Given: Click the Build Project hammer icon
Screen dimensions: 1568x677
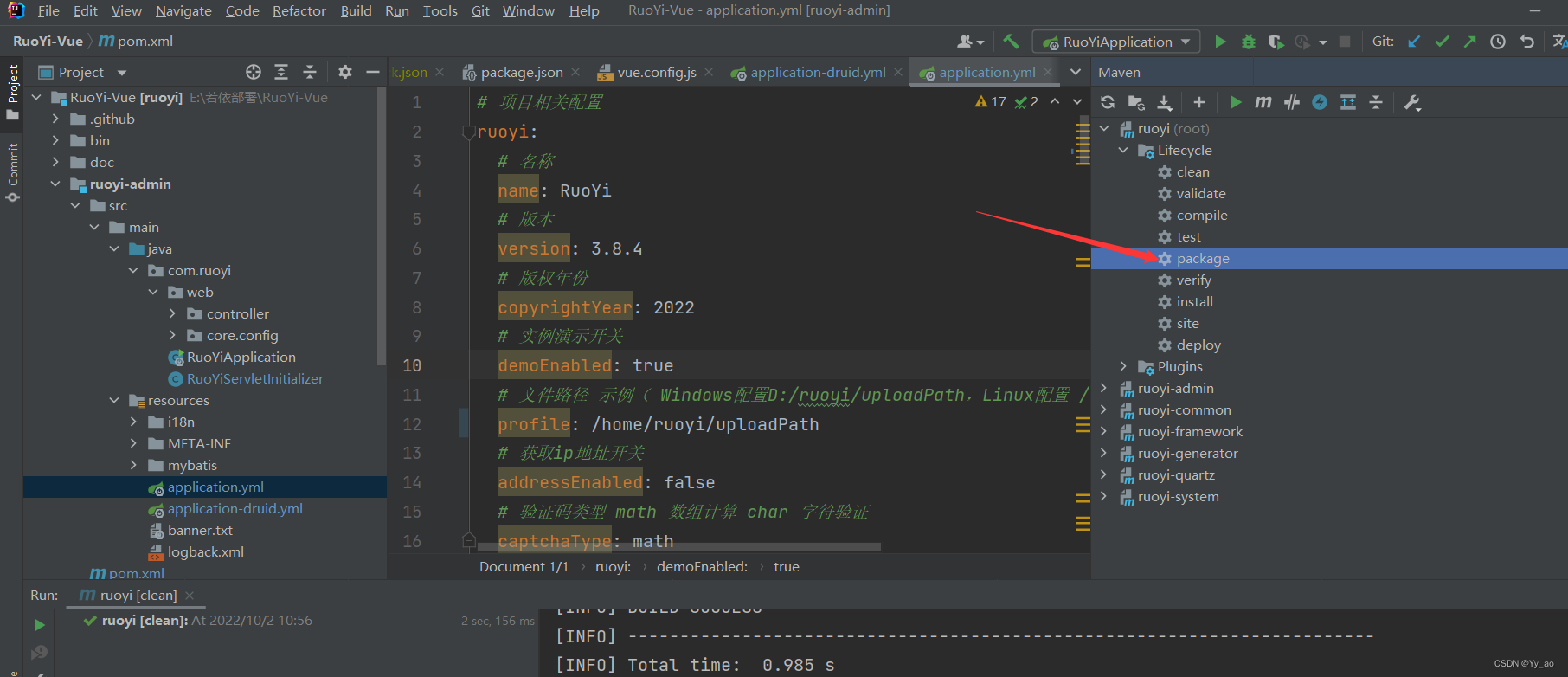Looking at the screenshot, I should tap(1011, 41).
